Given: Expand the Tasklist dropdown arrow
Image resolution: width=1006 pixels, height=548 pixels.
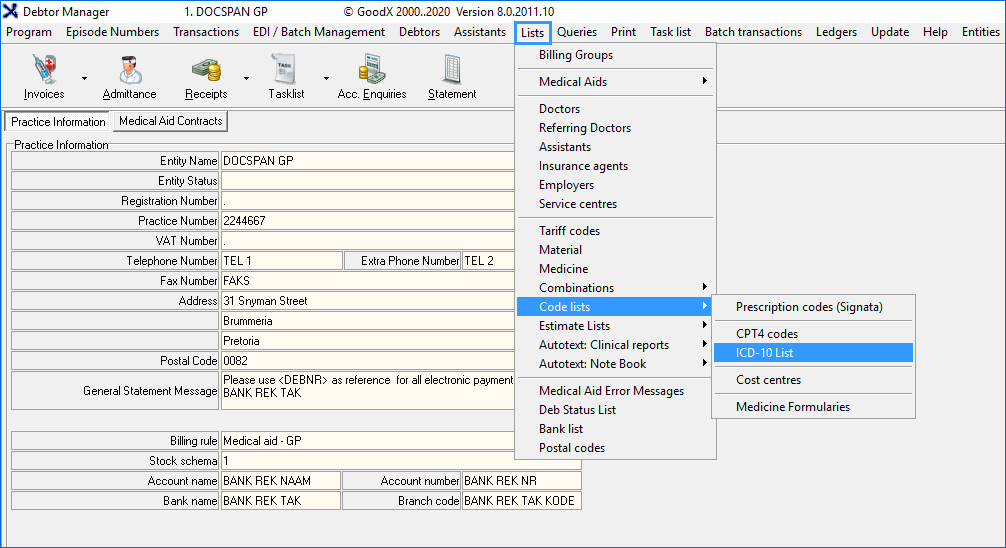Looking at the screenshot, I should tap(326, 78).
